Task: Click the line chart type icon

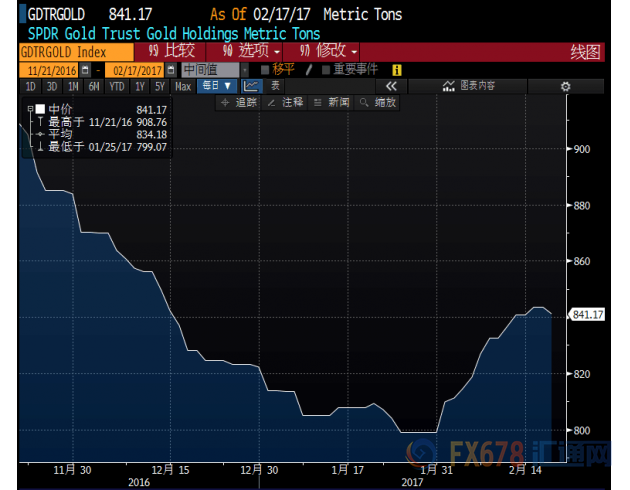Action: pos(252,86)
